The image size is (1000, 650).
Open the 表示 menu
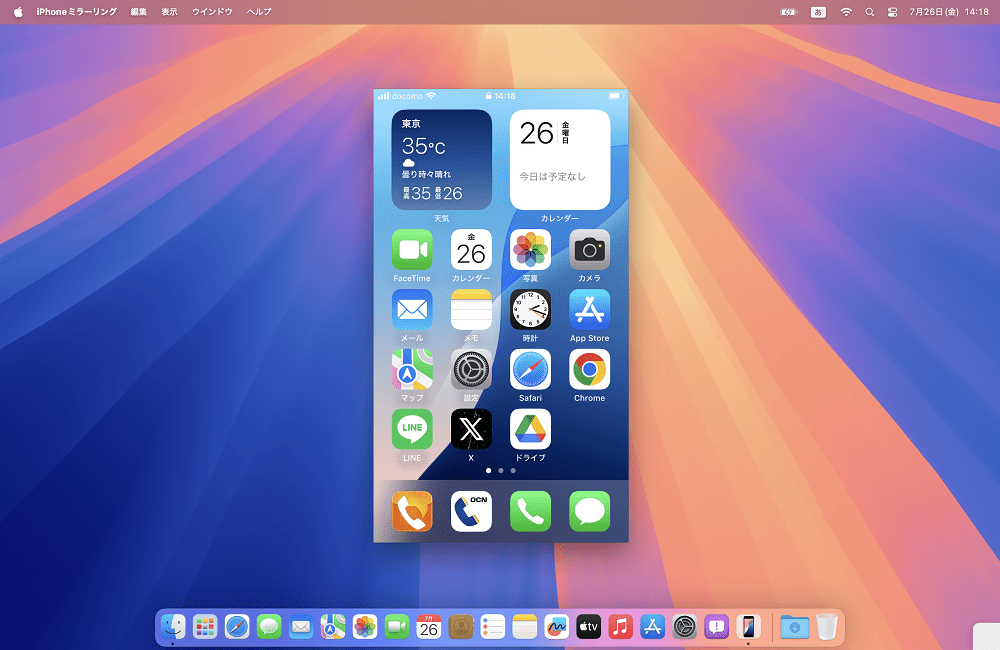(x=169, y=11)
